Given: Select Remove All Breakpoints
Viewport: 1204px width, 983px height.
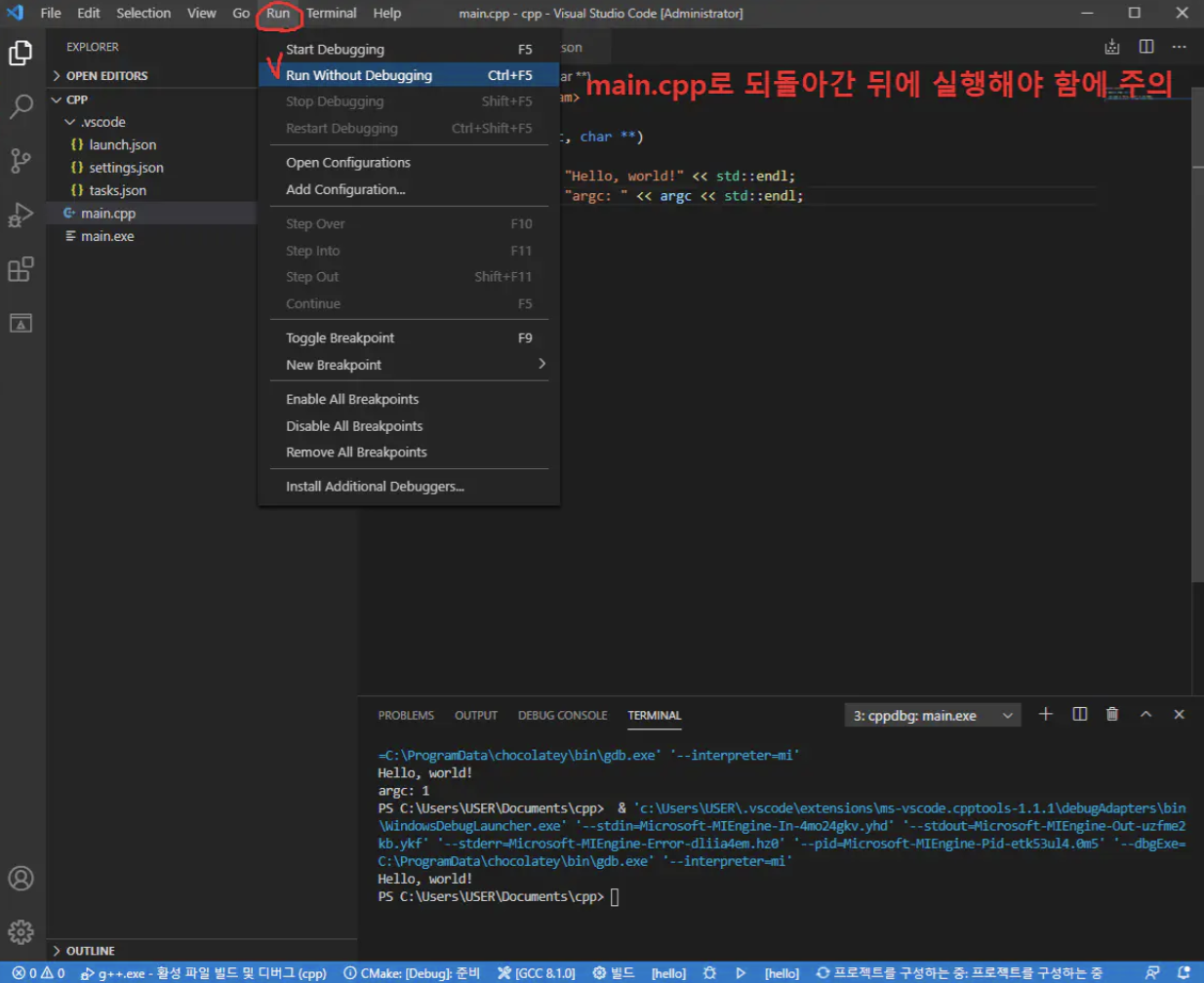Looking at the screenshot, I should 409,452.
